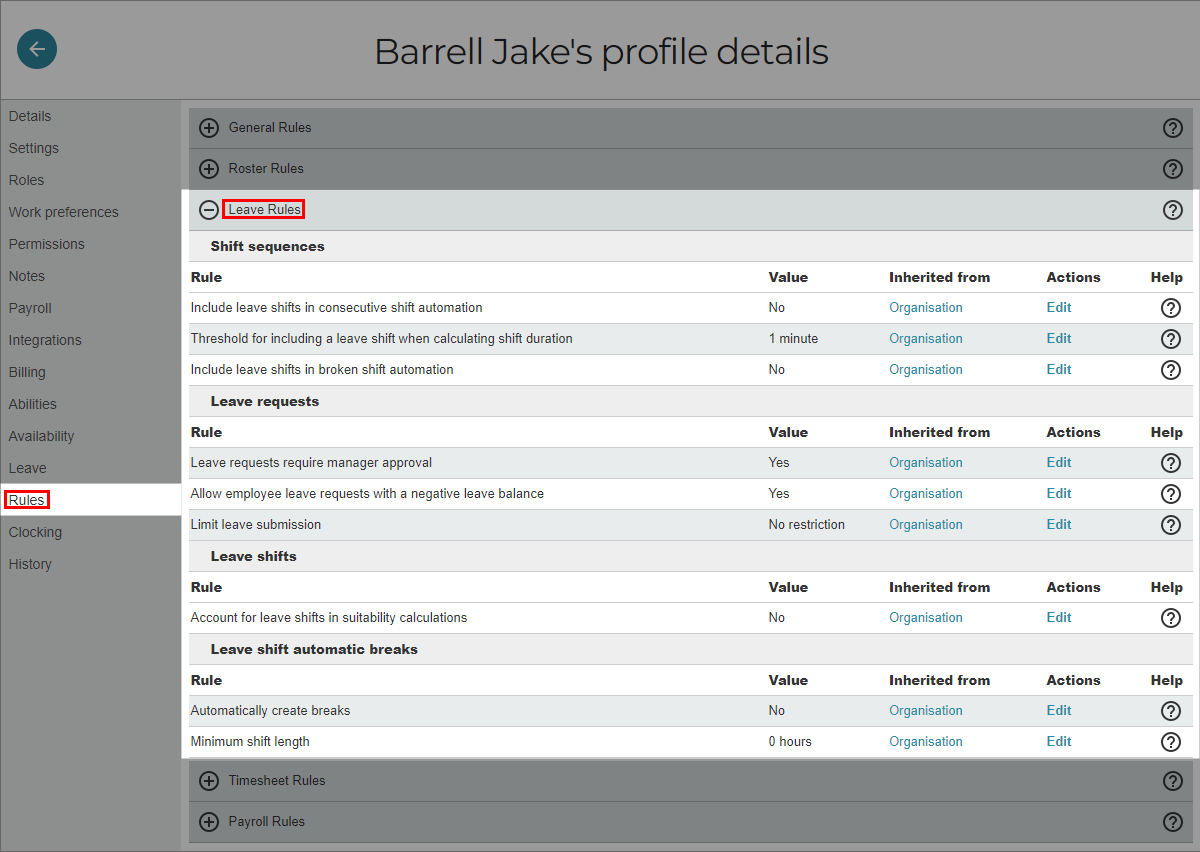Open Organisation link for shift duration threshold
Viewport: 1200px width, 852px height.
coord(926,339)
